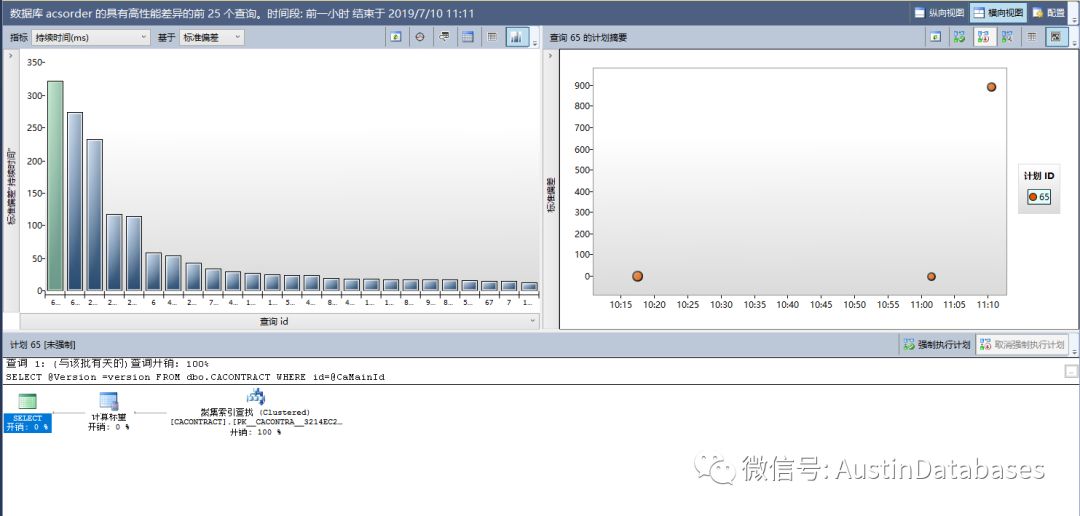Click the 查询 1 查询开销 100% line
The height and width of the screenshot is (516, 1080).
(x=107, y=364)
